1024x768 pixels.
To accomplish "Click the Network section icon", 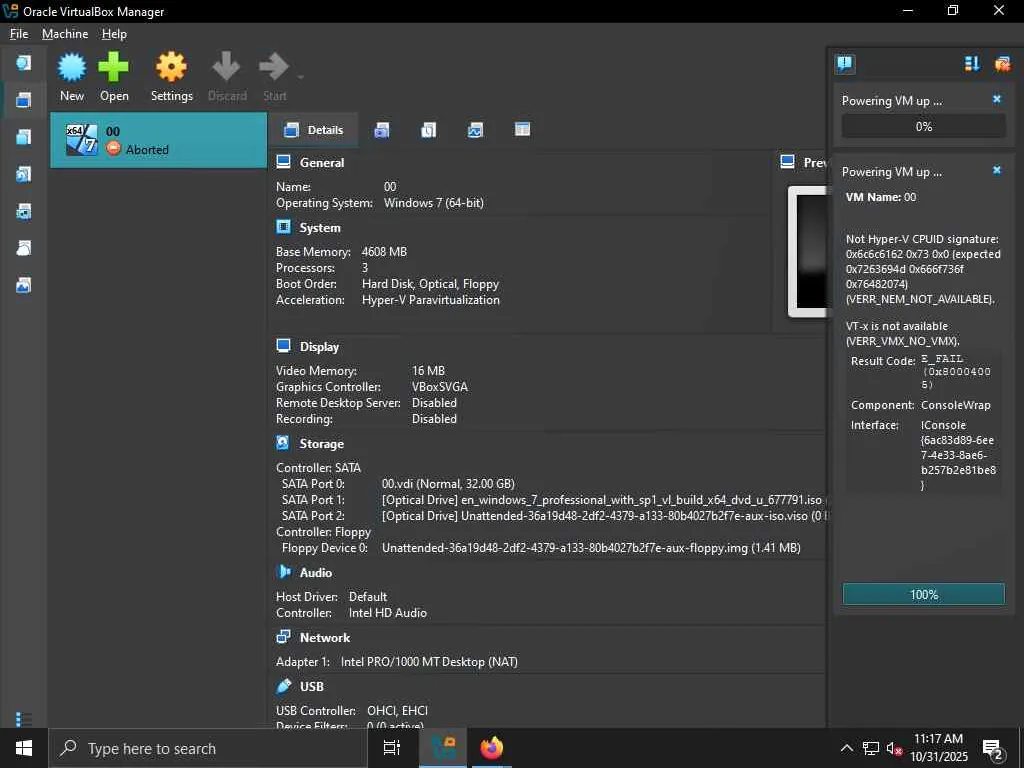I will pos(284,637).
